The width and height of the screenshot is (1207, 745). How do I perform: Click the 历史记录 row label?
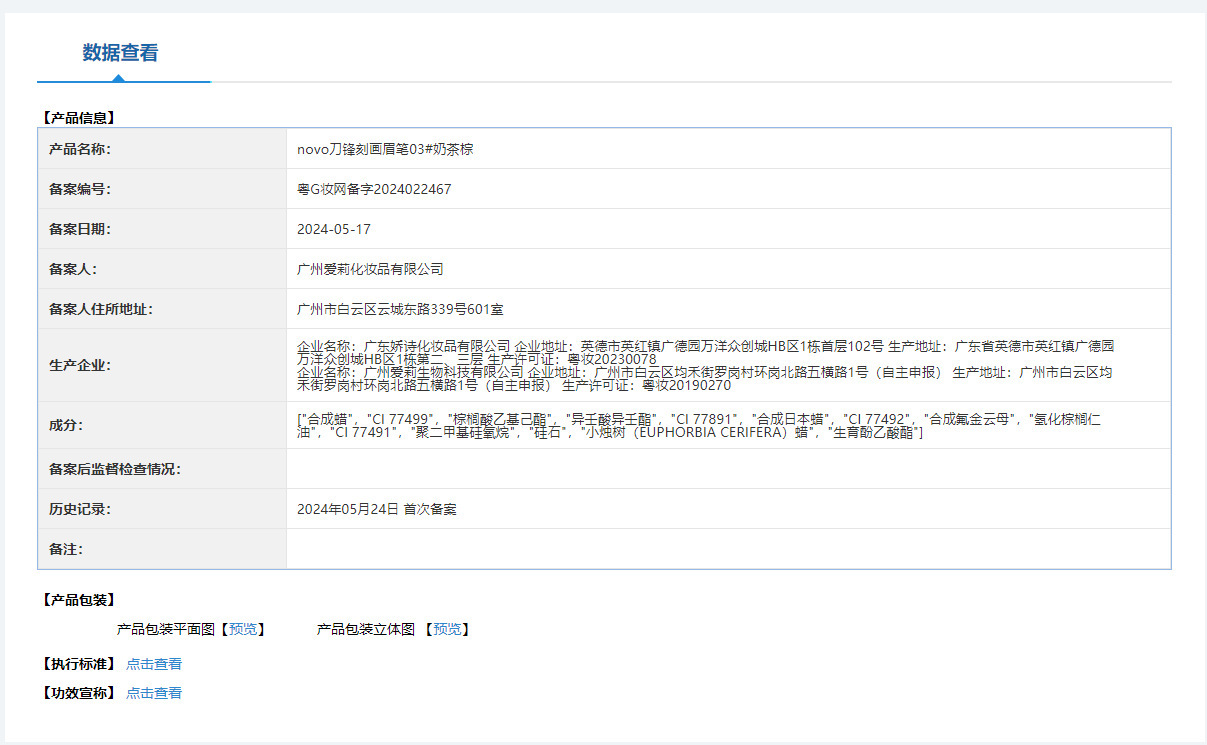pos(79,509)
